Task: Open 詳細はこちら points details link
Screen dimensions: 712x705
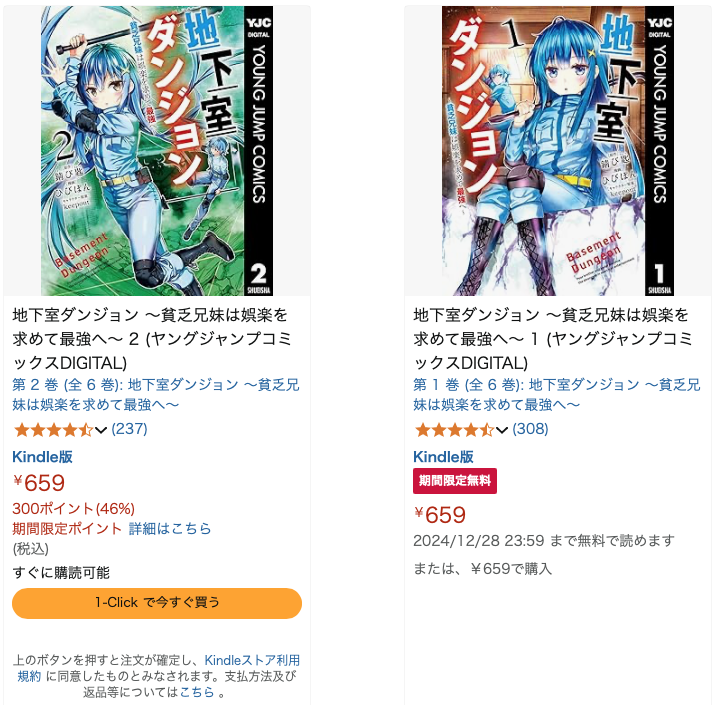Action: (x=170, y=528)
